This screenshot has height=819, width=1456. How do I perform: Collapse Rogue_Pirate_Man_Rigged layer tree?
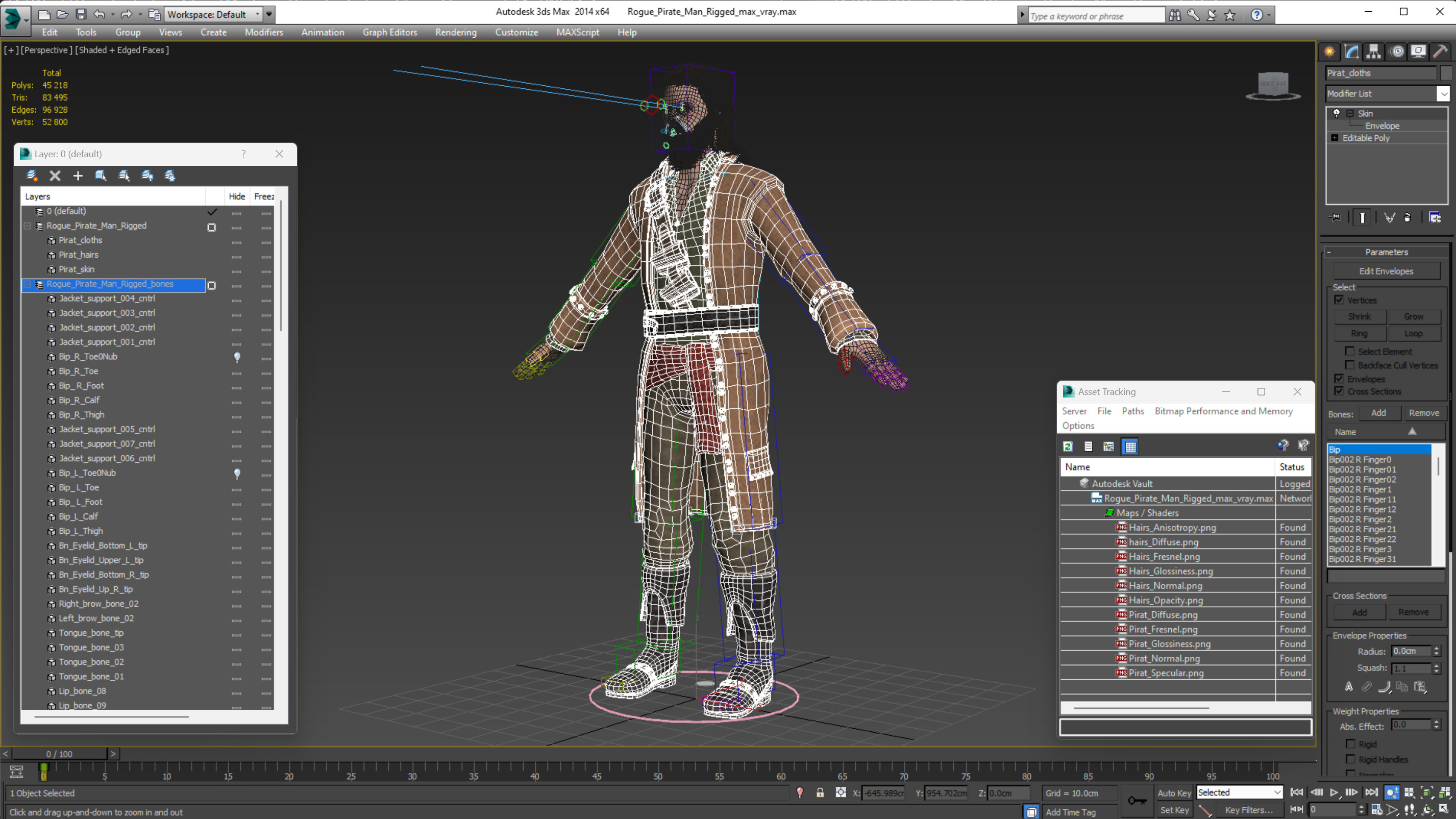click(x=27, y=226)
